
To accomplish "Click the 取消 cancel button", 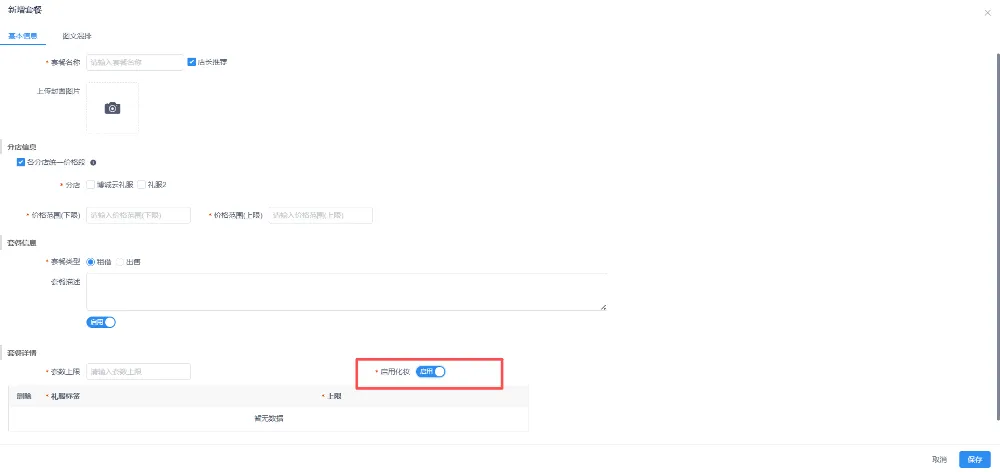I will [939, 459].
